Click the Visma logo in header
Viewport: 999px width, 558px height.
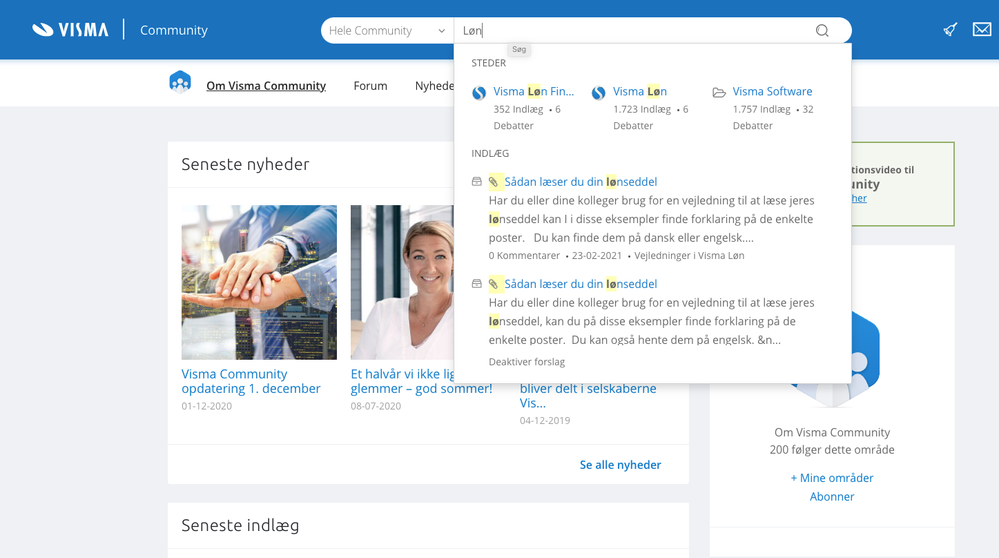(70, 30)
